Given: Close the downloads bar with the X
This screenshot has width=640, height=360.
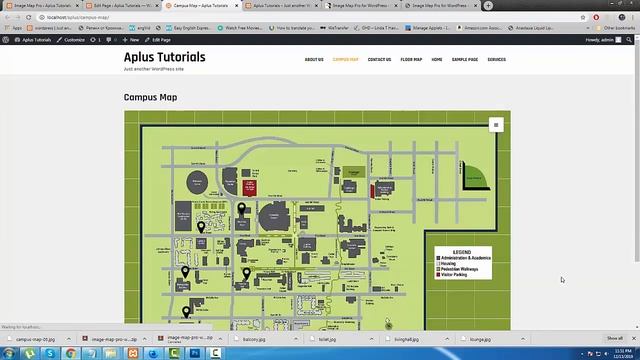Looking at the screenshot, I should [634, 339].
